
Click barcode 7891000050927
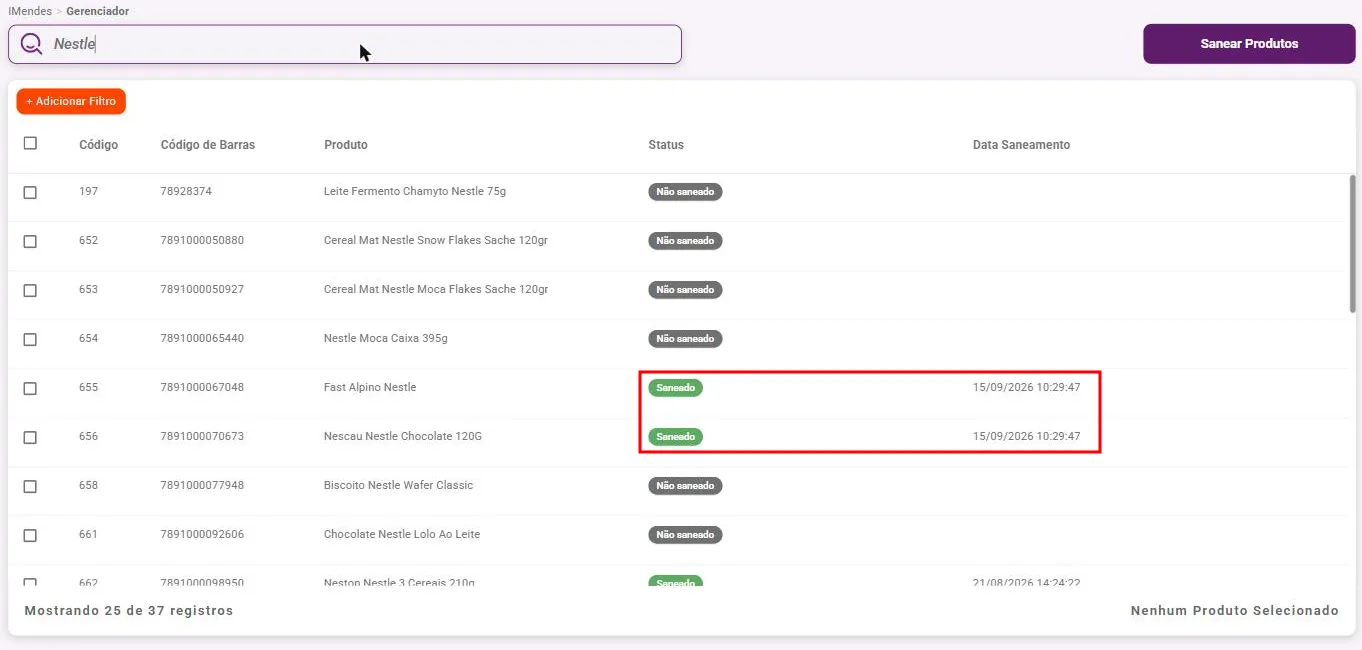point(202,289)
